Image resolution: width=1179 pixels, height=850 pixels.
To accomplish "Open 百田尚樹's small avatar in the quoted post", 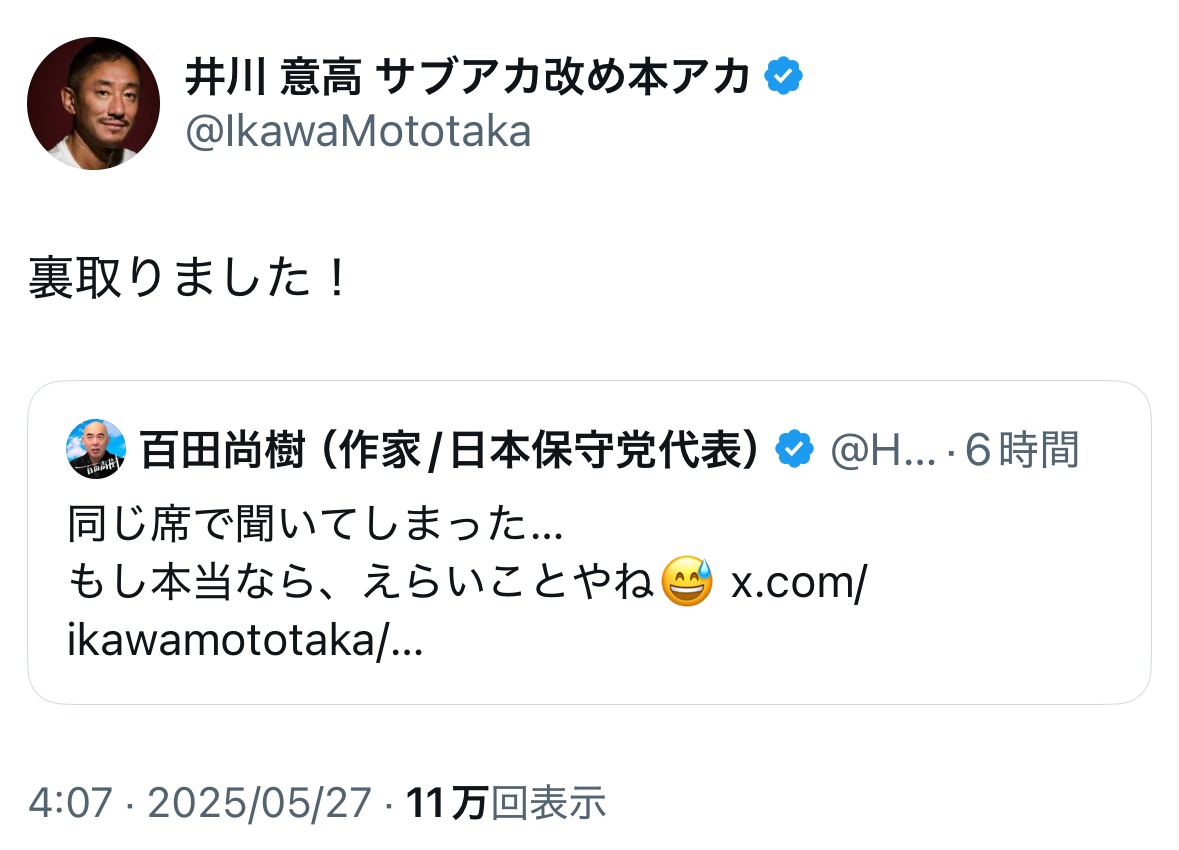I will pos(96,449).
